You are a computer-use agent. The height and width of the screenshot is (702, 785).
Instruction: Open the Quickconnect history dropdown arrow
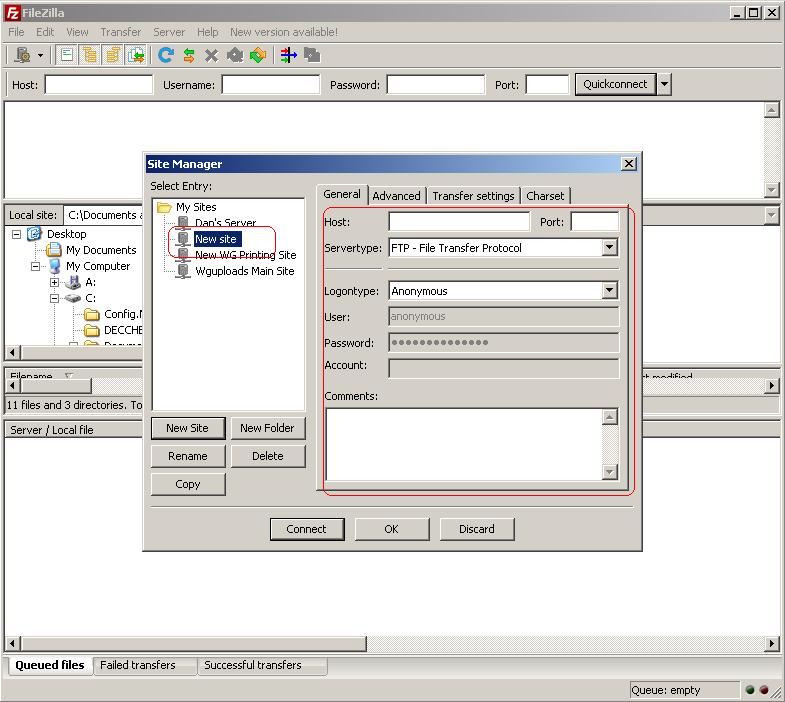point(664,84)
